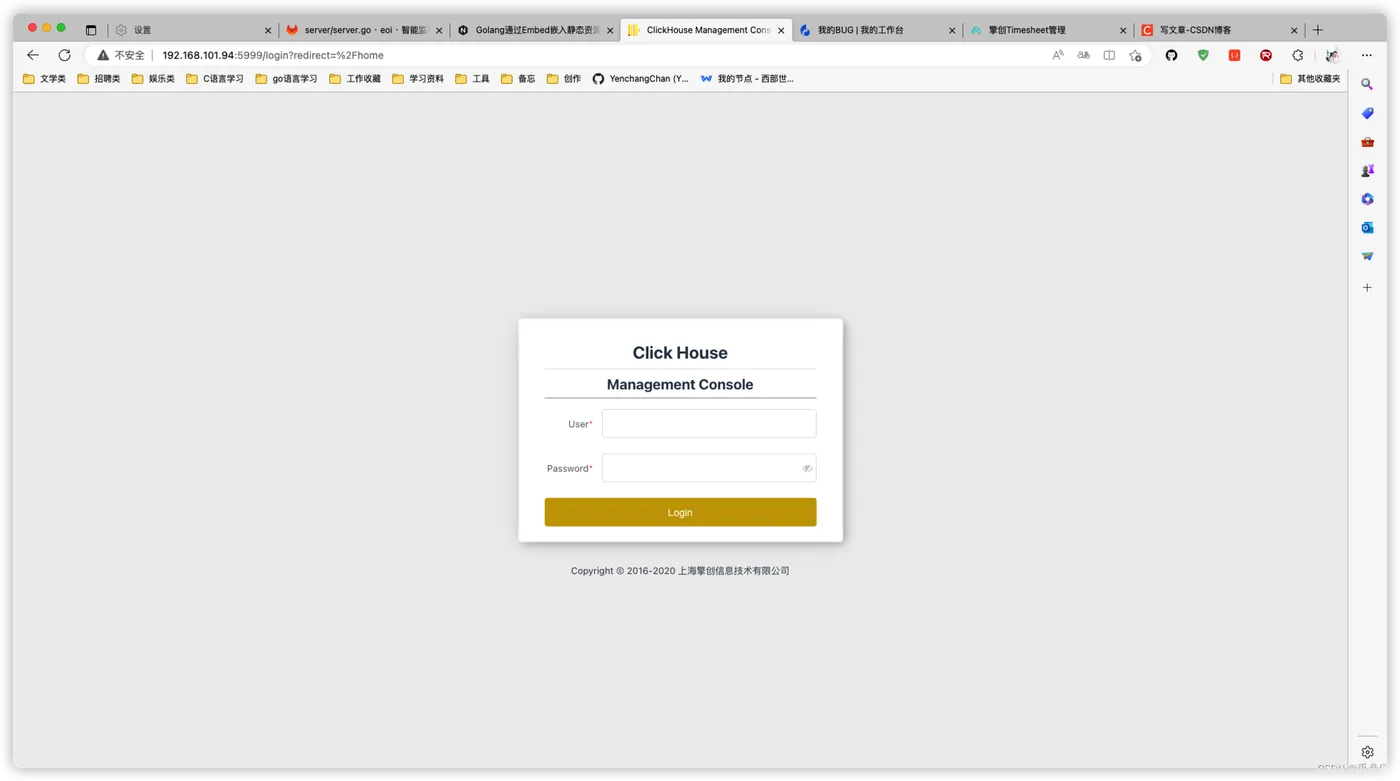The height and width of the screenshot is (781, 1400).
Task: Click the translate page icon
Action: (1083, 55)
